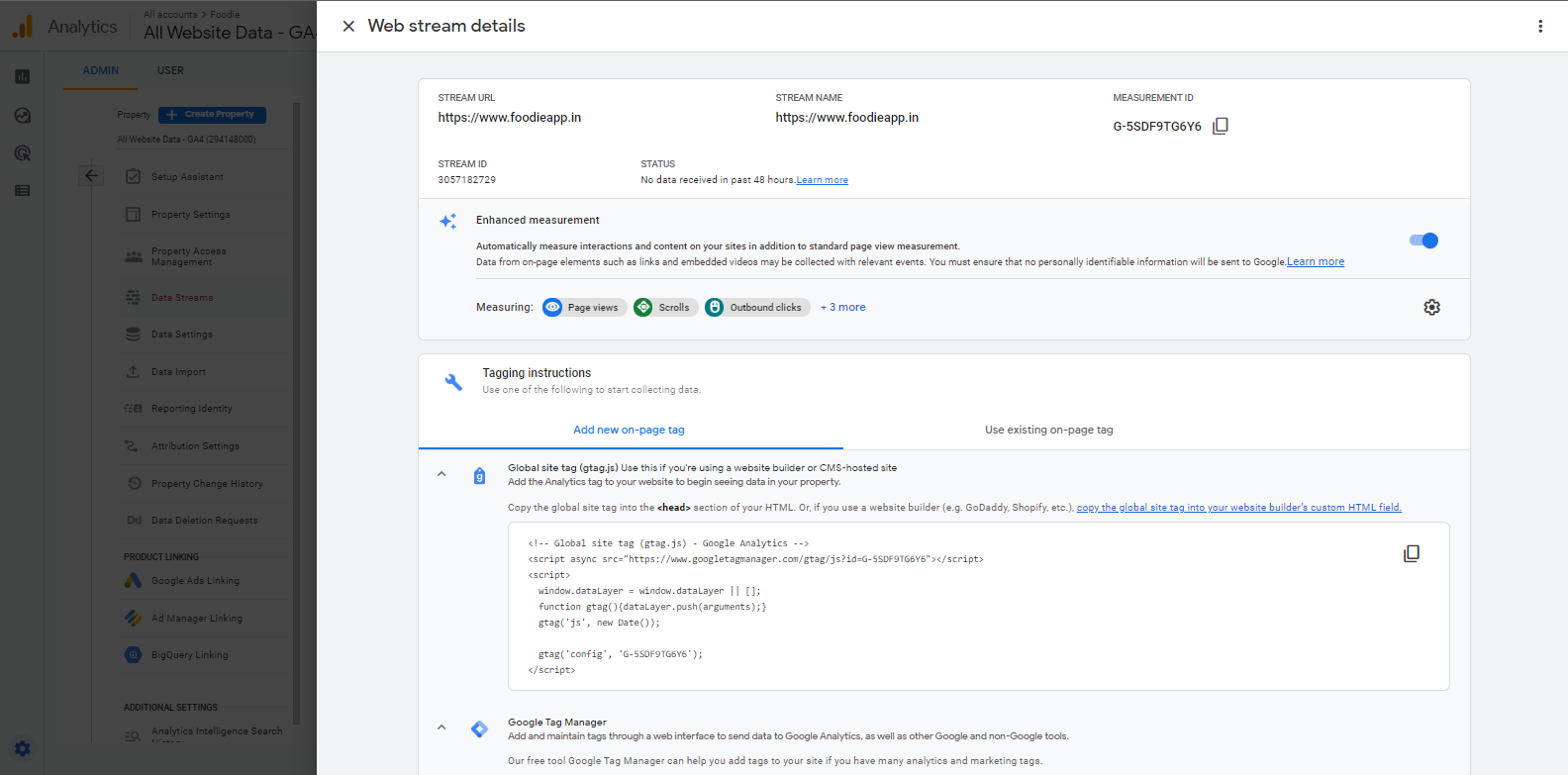
Task: Open Property Change History
Action: [x=207, y=484]
